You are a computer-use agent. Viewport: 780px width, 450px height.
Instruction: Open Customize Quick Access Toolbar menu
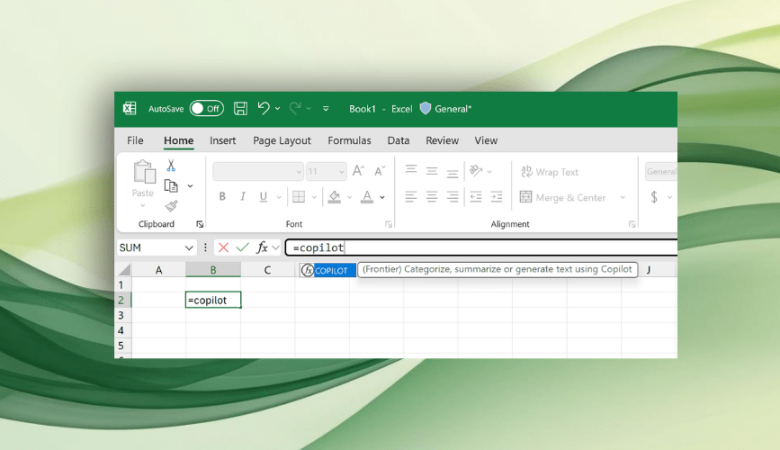click(326, 108)
